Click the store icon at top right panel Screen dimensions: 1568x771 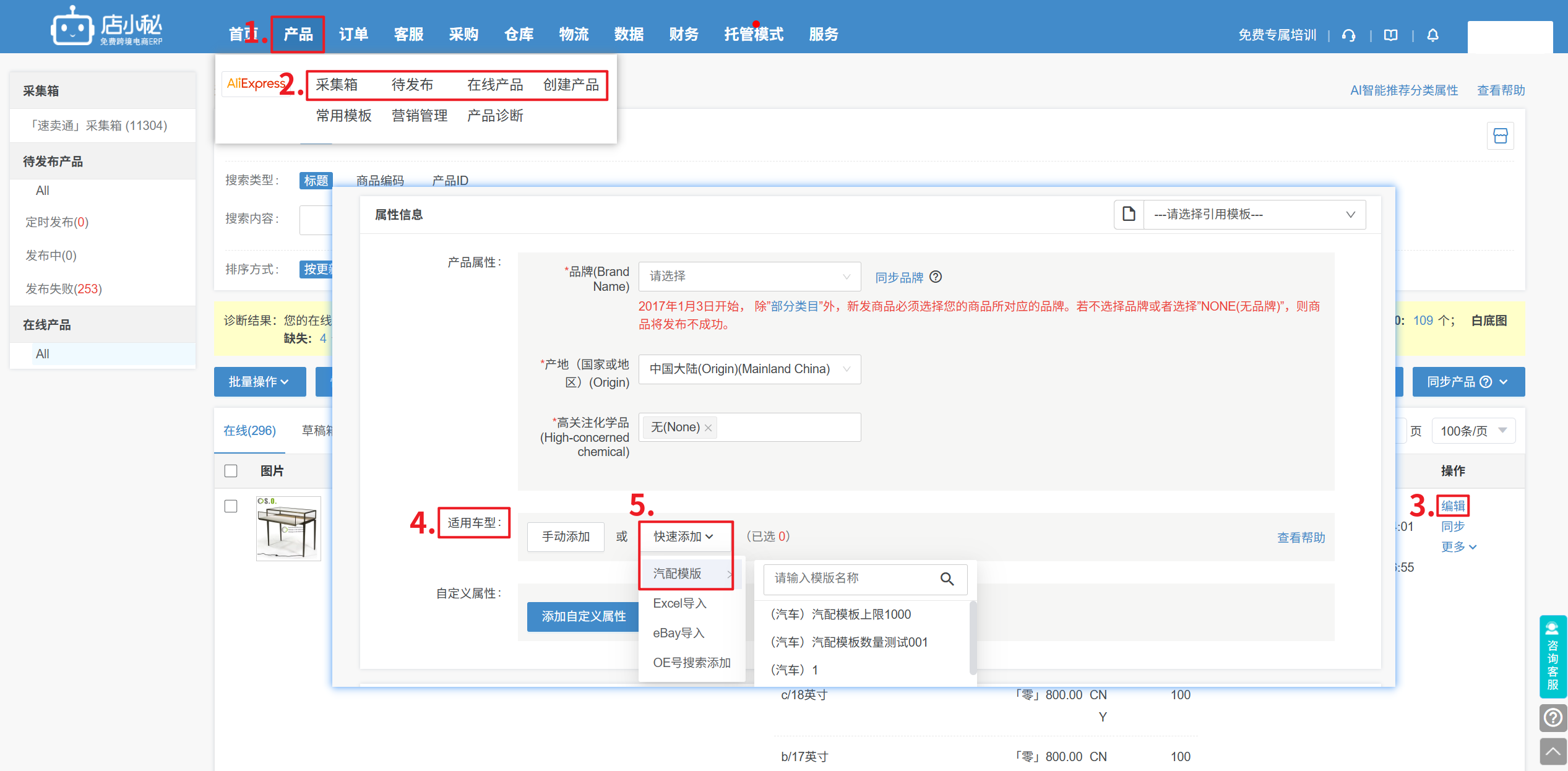1501,136
